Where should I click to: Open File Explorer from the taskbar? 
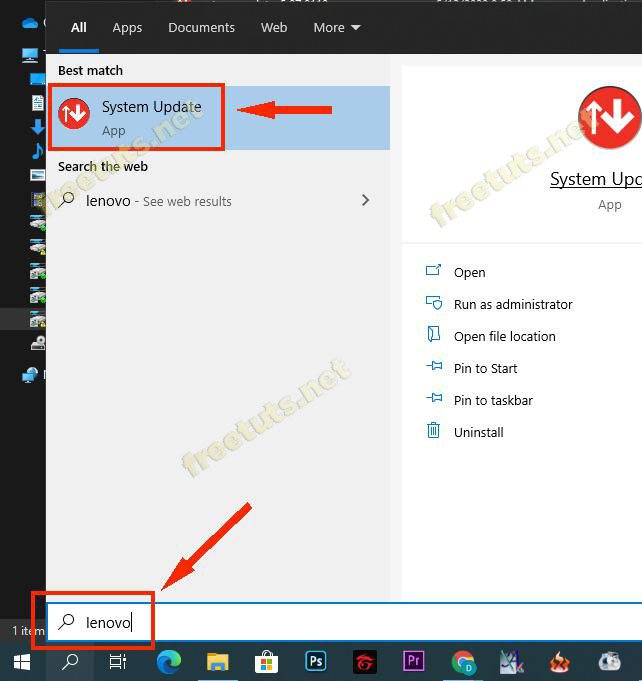218,662
